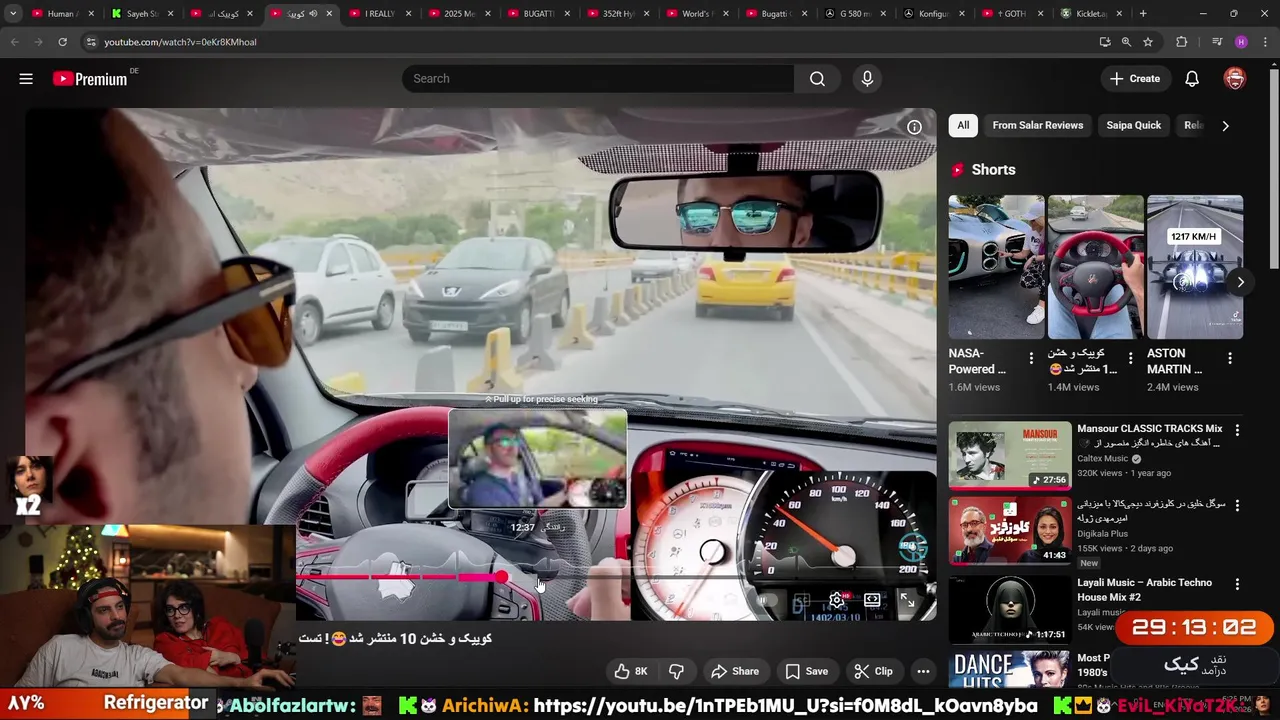Switch to the BUGATTI browser tab
Viewport: 1280px width, 720px height.
coord(538,14)
